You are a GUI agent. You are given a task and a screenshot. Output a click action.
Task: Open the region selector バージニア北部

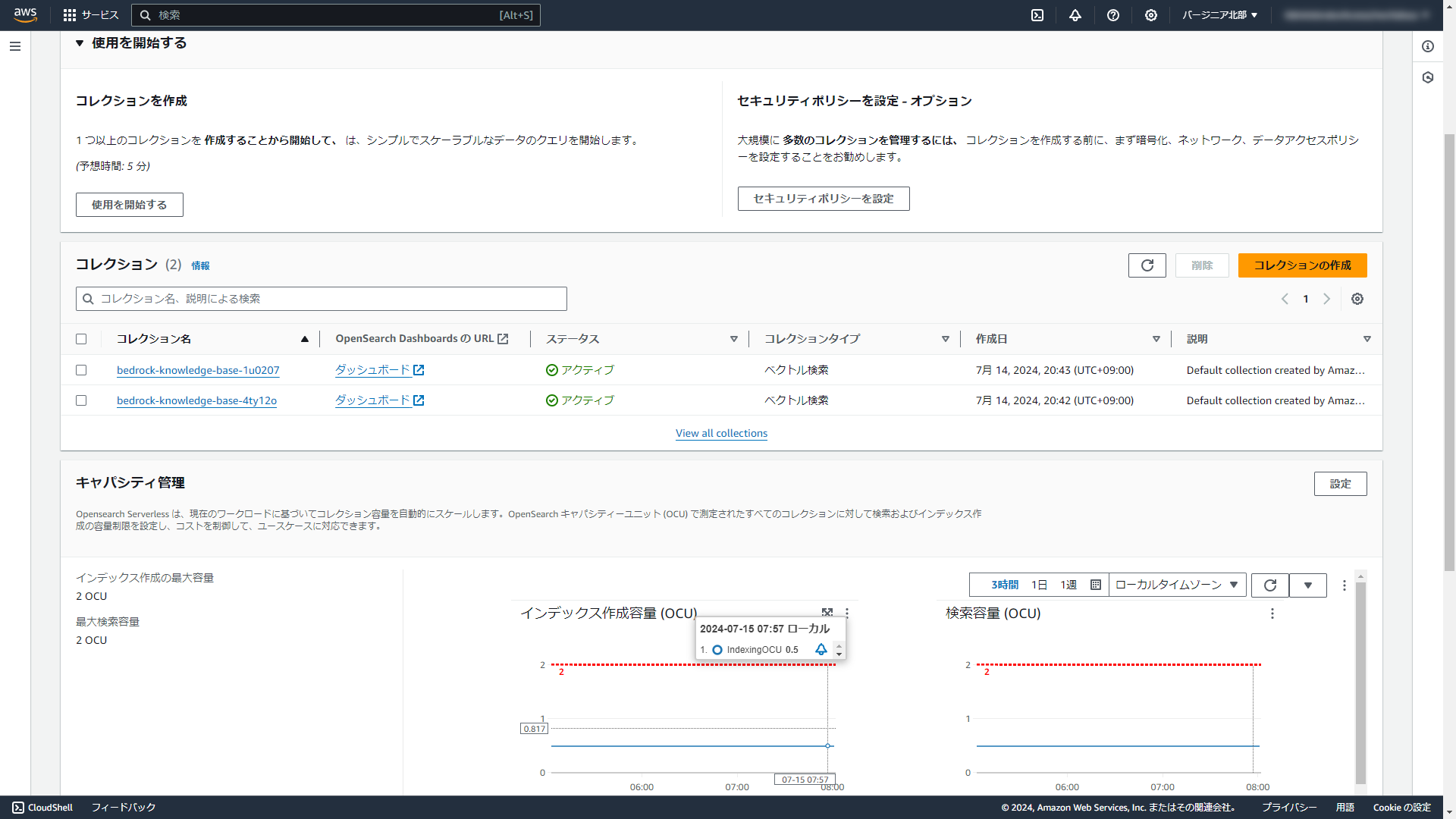[1219, 15]
